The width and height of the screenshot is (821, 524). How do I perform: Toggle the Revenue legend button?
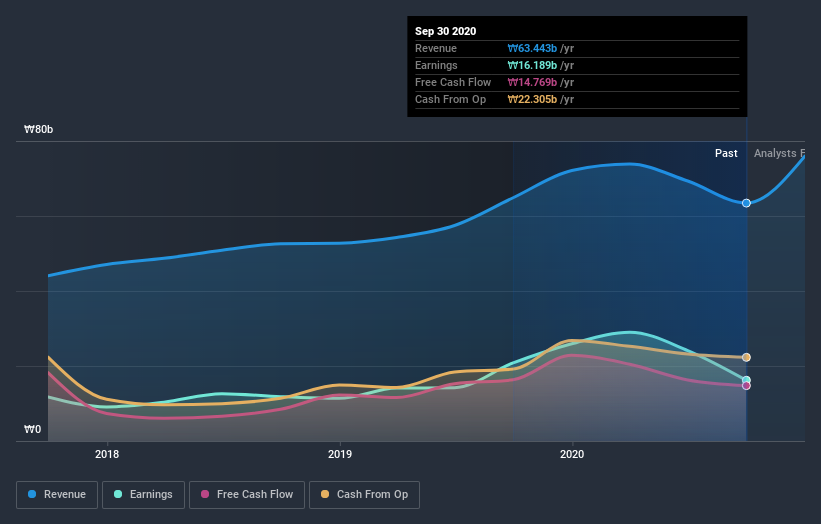pos(57,495)
